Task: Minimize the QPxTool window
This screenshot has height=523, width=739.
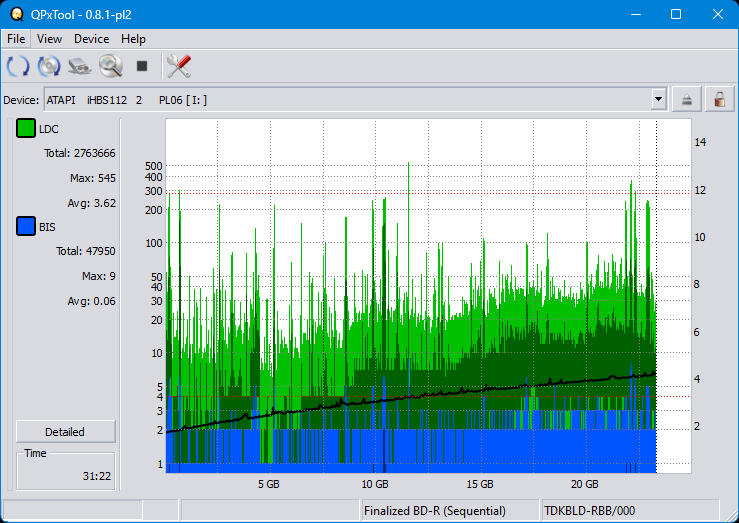Action: [636, 14]
